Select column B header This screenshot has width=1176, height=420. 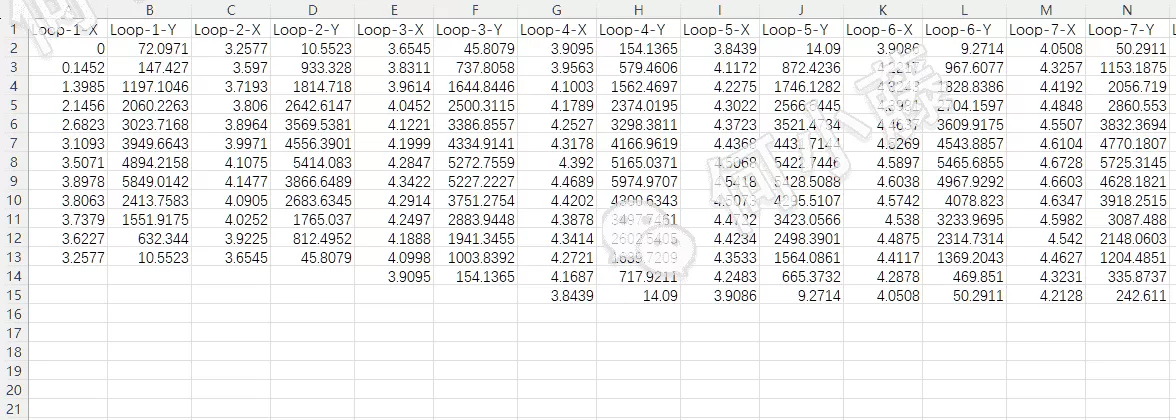(149, 9)
